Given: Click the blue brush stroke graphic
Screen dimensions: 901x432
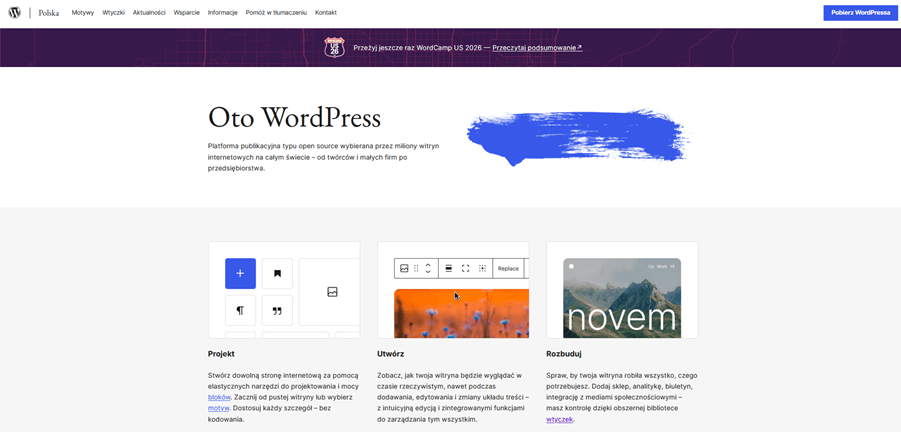Looking at the screenshot, I should [579, 137].
